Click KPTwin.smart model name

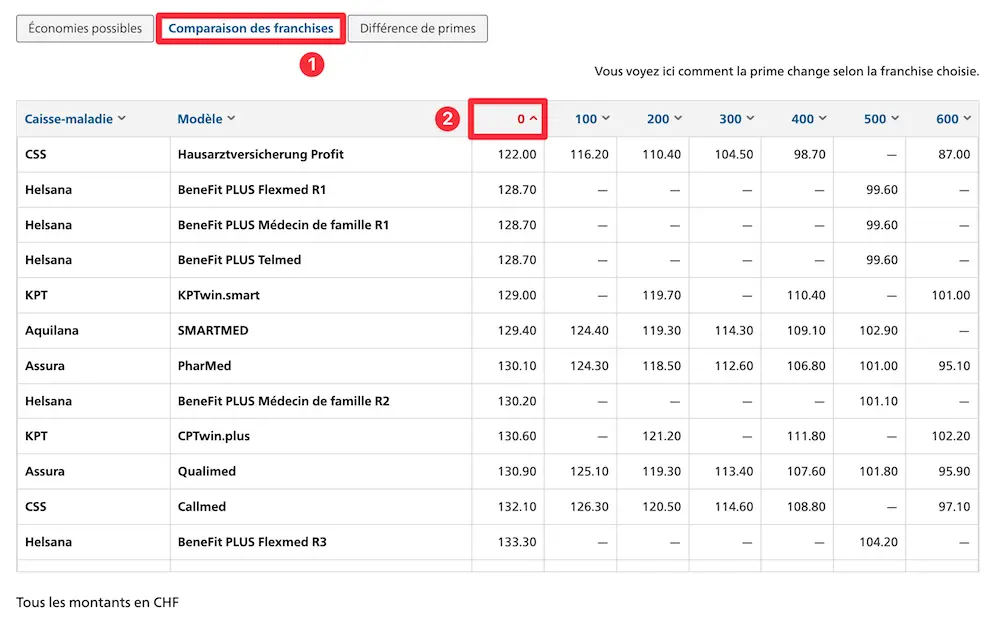(x=218, y=295)
